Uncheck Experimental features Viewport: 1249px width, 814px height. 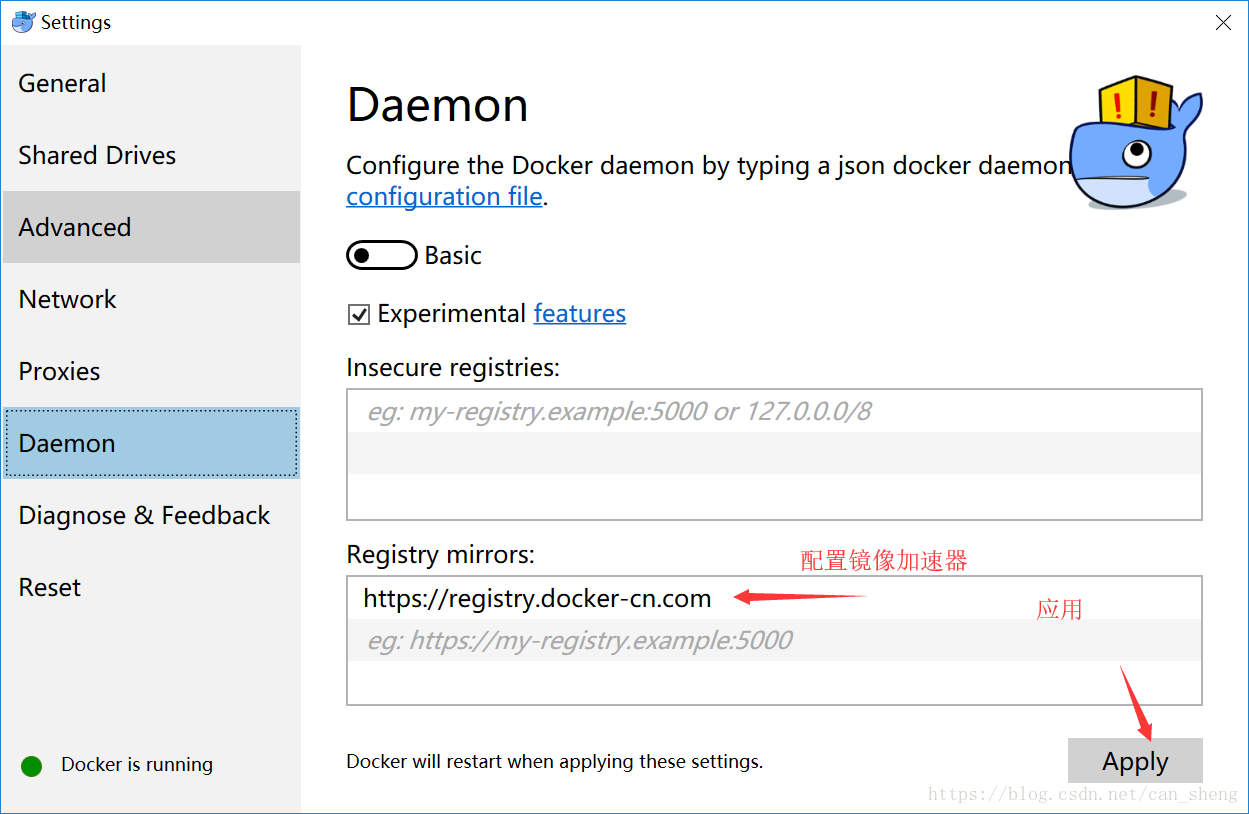[x=357, y=314]
